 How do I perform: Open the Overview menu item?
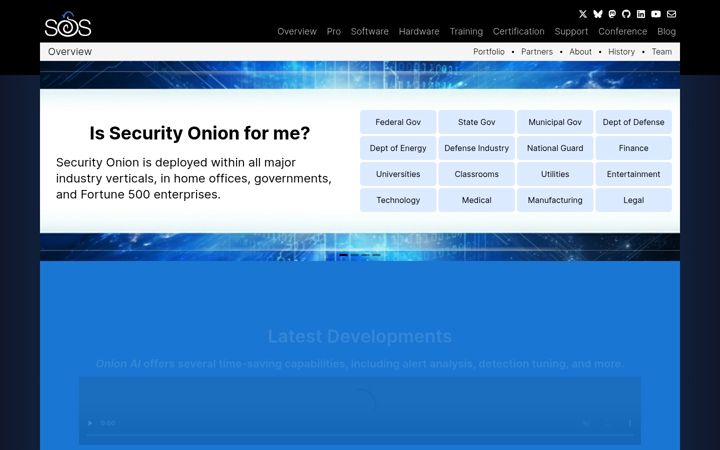pyautogui.click(x=297, y=31)
